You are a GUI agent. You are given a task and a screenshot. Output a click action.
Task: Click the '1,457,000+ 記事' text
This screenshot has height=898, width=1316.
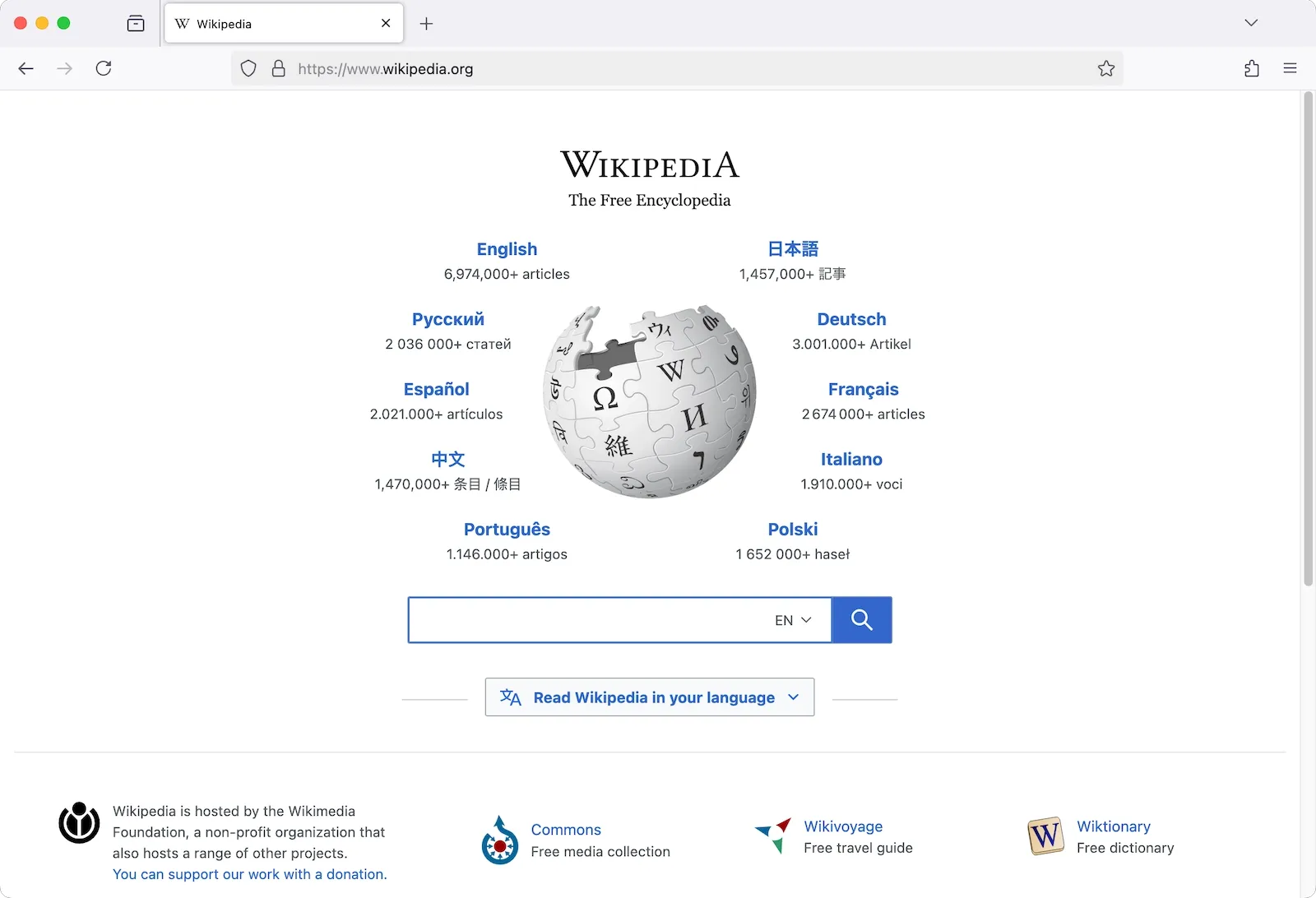point(793,274)
